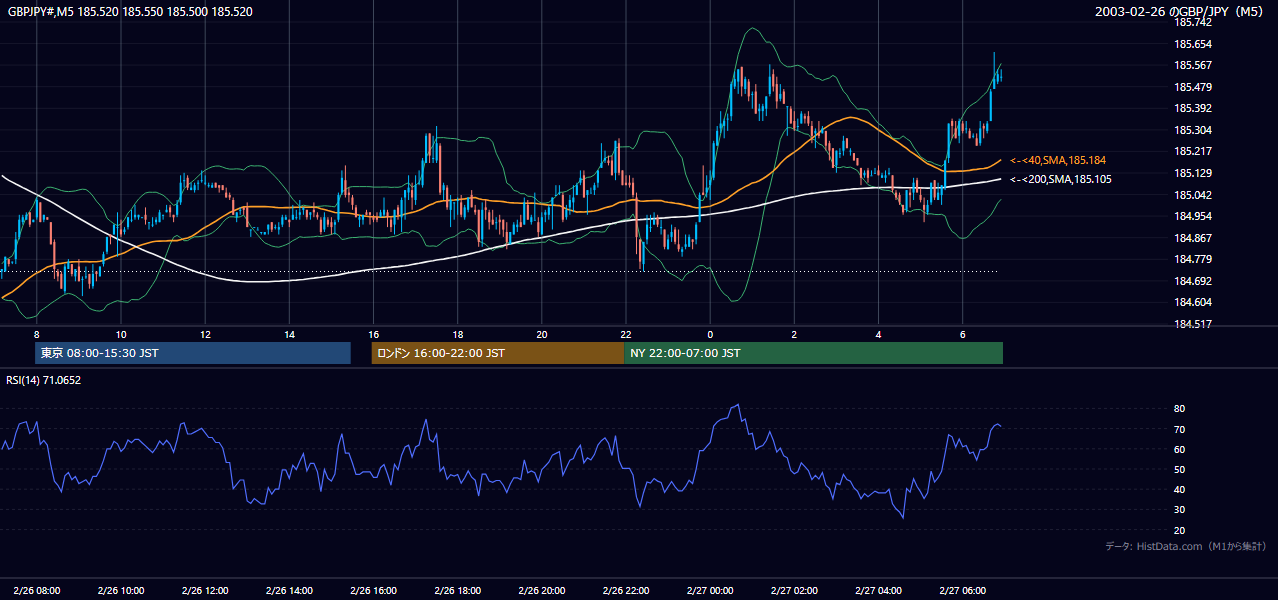
Task: Click price level 185.567 on the axis
Action: coord(1193,65)
